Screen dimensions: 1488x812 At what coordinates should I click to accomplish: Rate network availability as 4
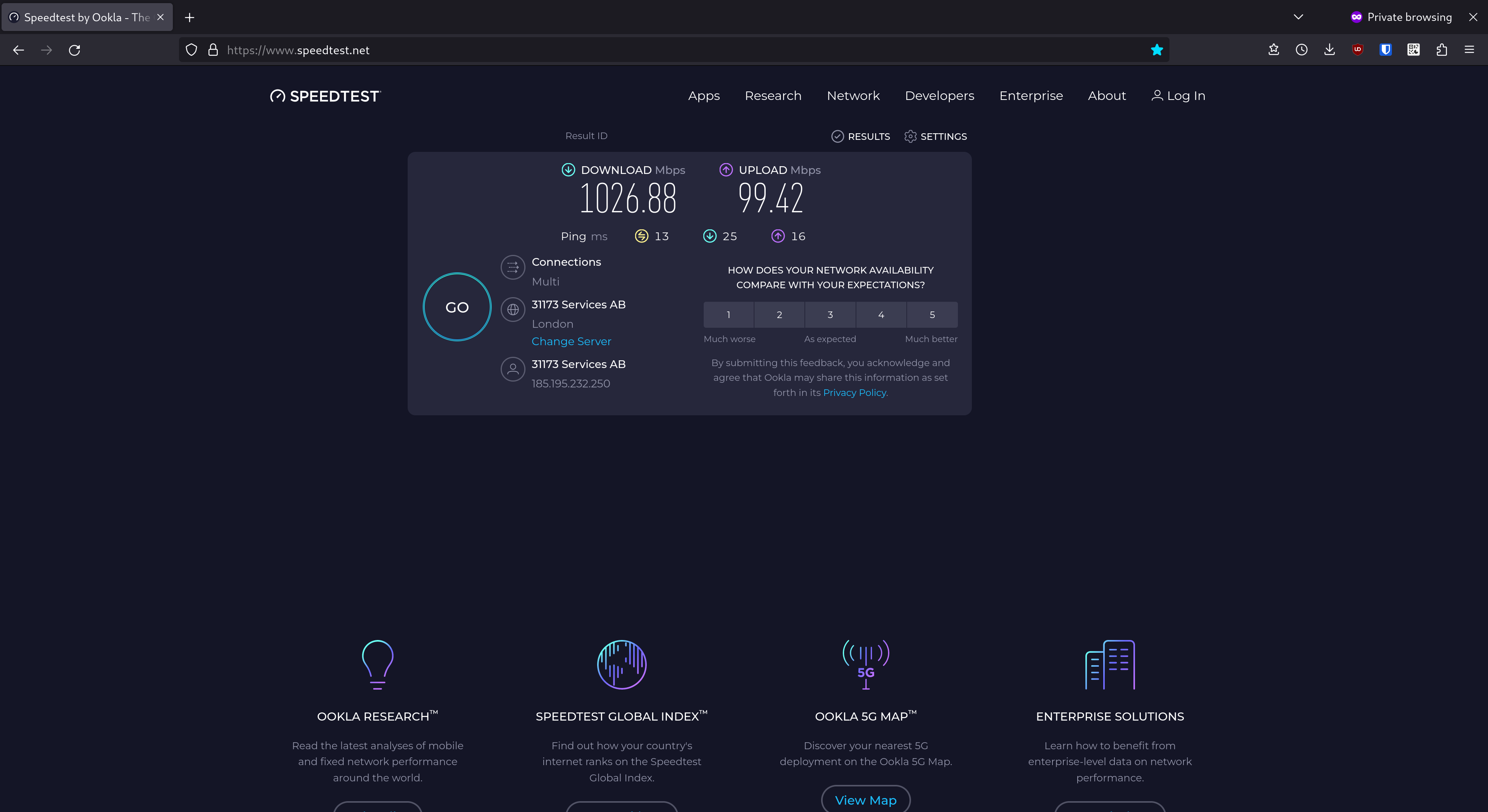pos(881,315)
